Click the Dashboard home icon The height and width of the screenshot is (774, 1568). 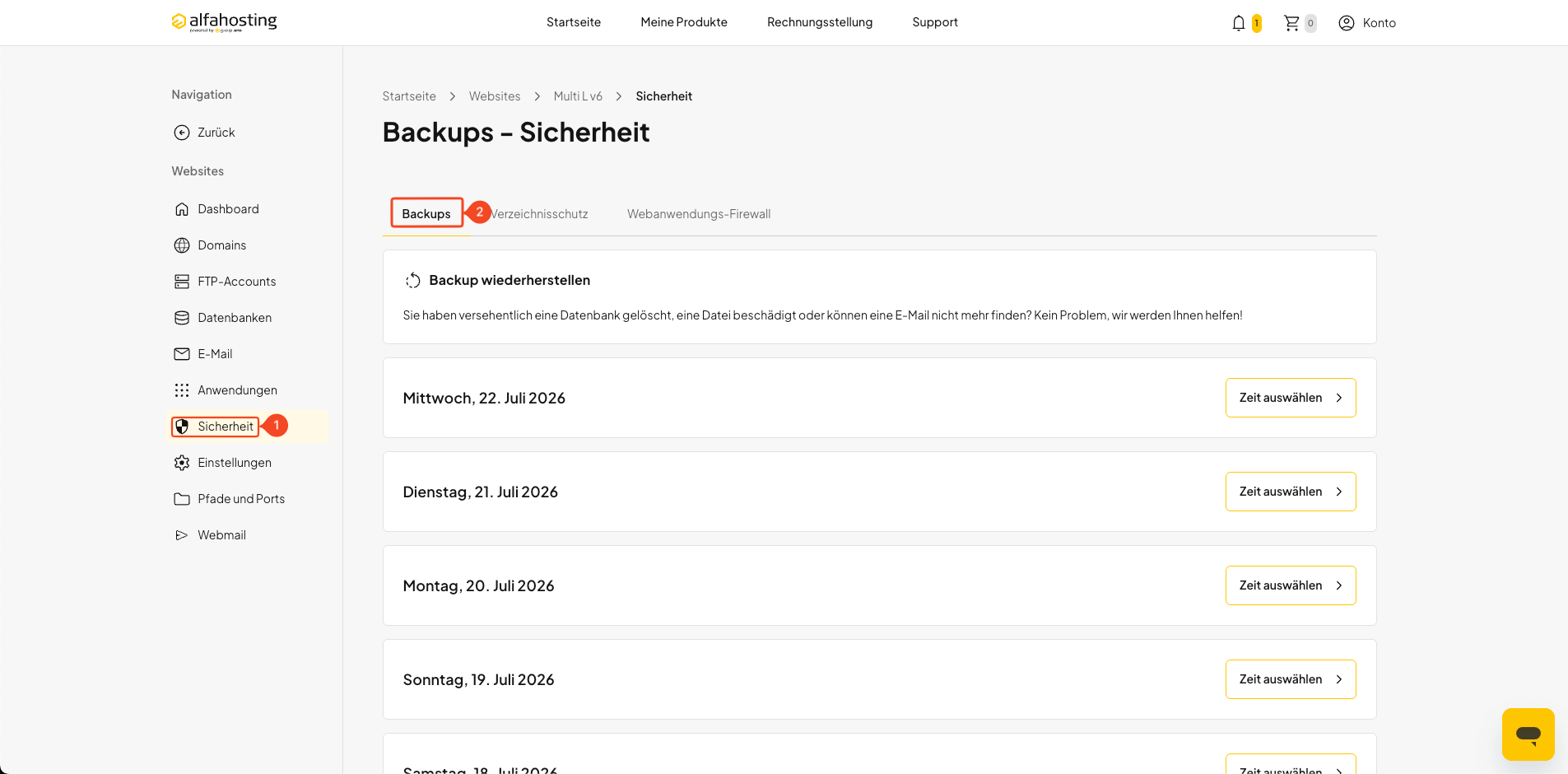182,209
